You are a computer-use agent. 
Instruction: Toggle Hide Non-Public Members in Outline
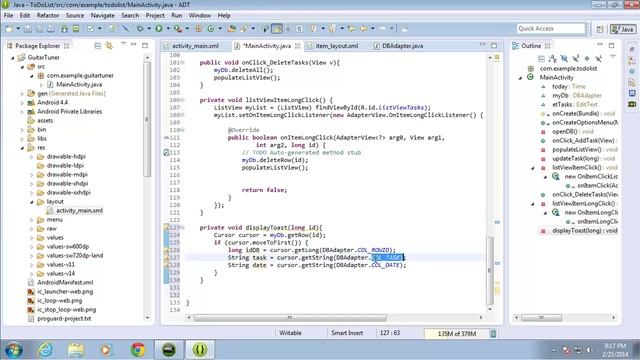(587, 59)
